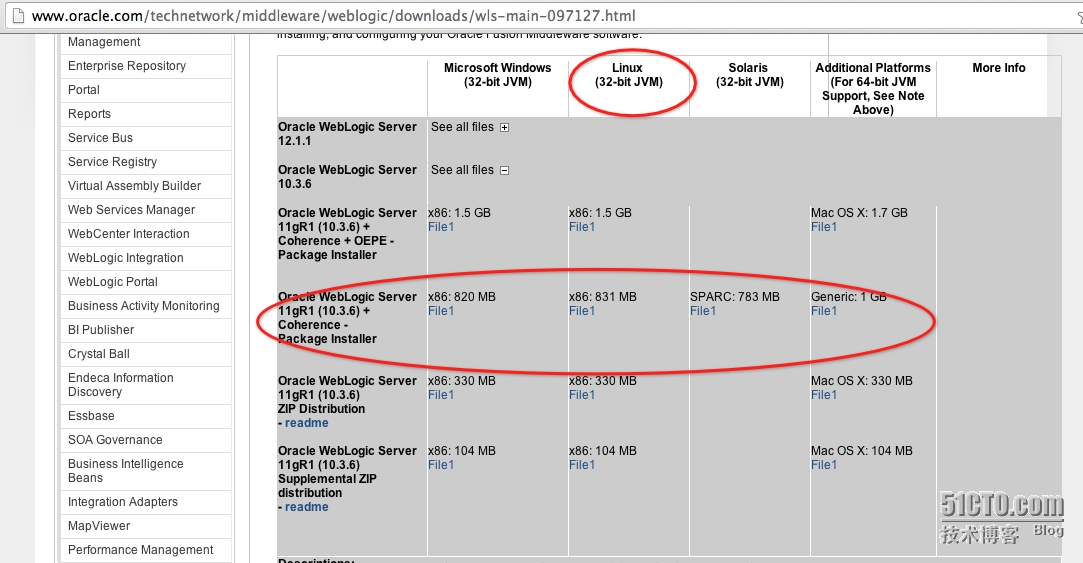Screen dimensions: 1083x563
Task: Expand See all files for WebLogic Server 12.1.1
Action: click(504, 127)
